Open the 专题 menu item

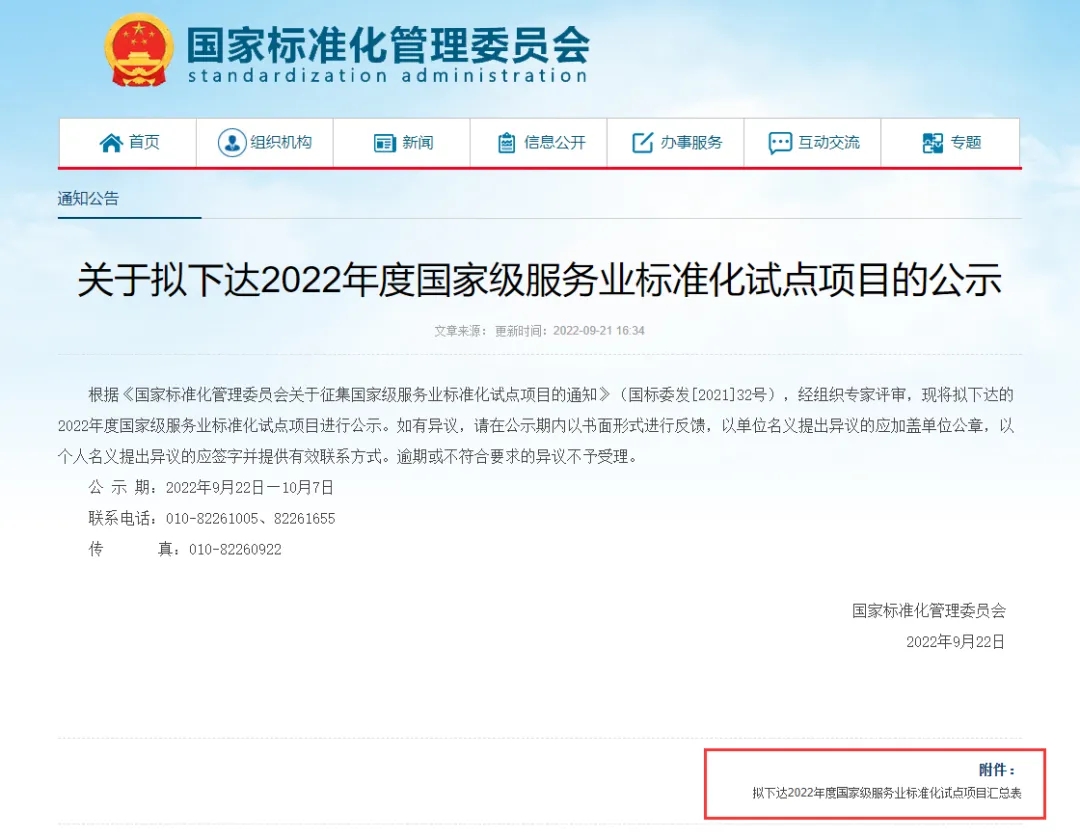click(951, 143)
